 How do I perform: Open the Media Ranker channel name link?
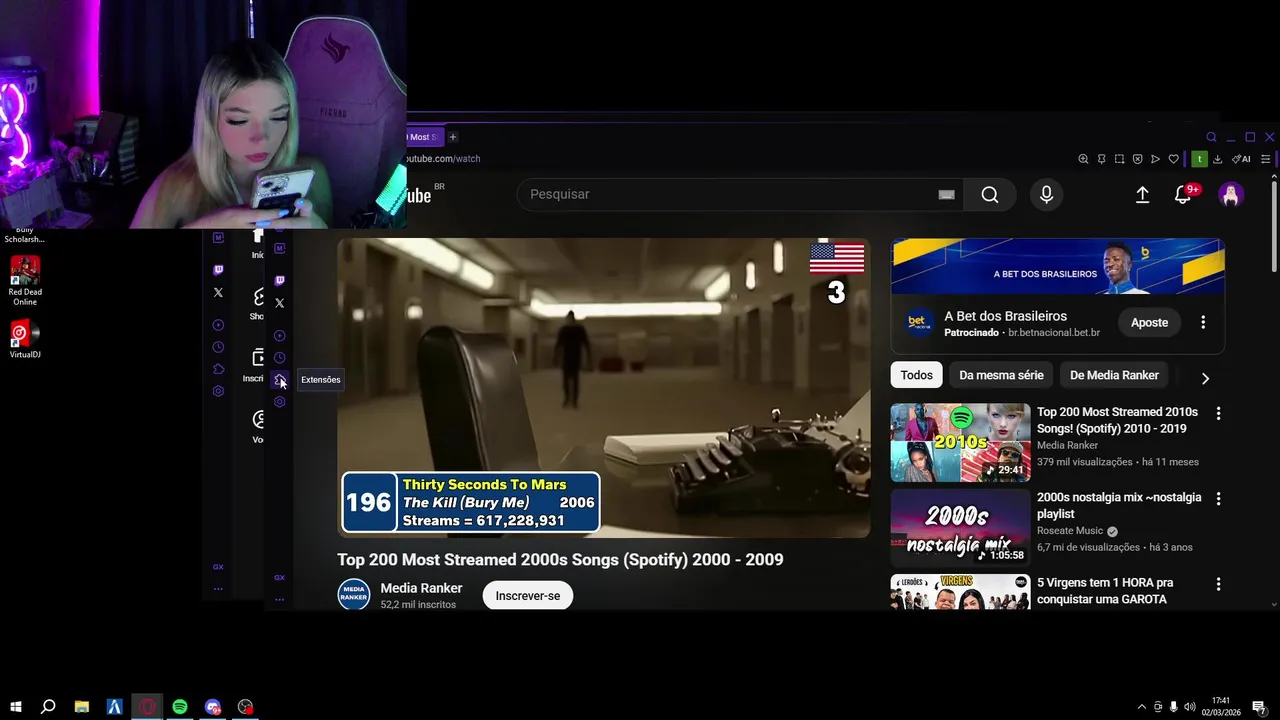tap(421, 588)
